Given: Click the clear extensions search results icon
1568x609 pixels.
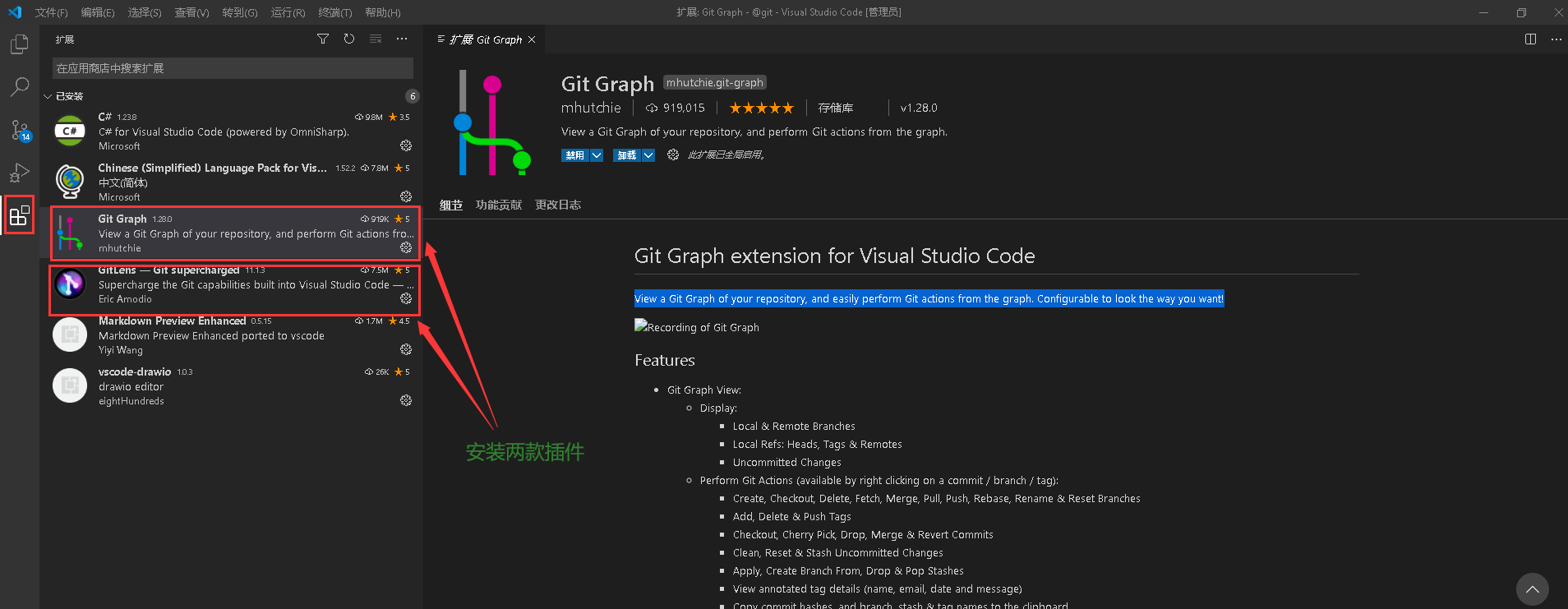Looking at the screenshot, I should 376,39.
